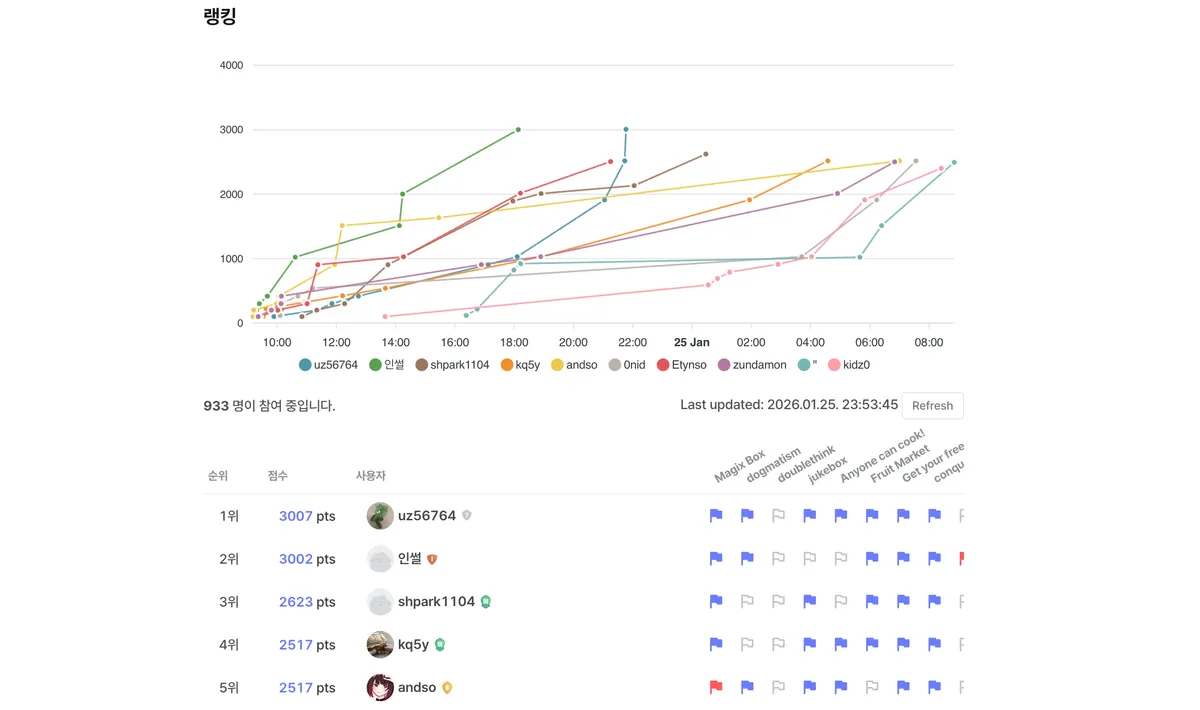Click the Magix Box challenge column header
Image resolution: width=1200 pixels, height=710 pixels.
740,466
